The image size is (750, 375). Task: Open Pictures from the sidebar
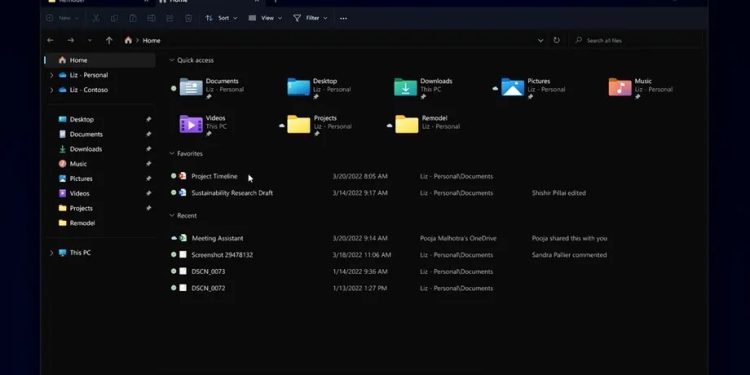click(81, 179)
